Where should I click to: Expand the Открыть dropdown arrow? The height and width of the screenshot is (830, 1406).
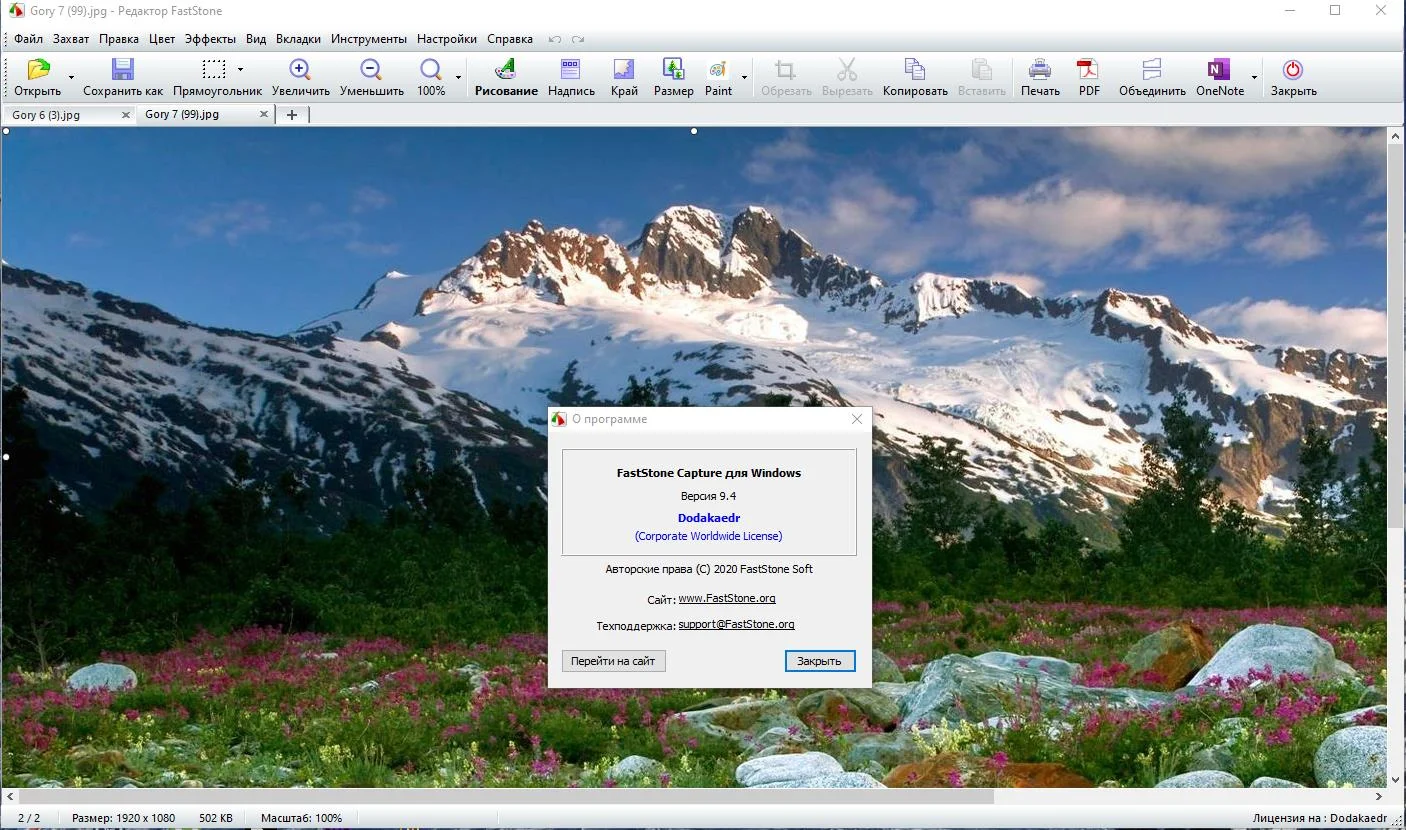click(71, 77)
